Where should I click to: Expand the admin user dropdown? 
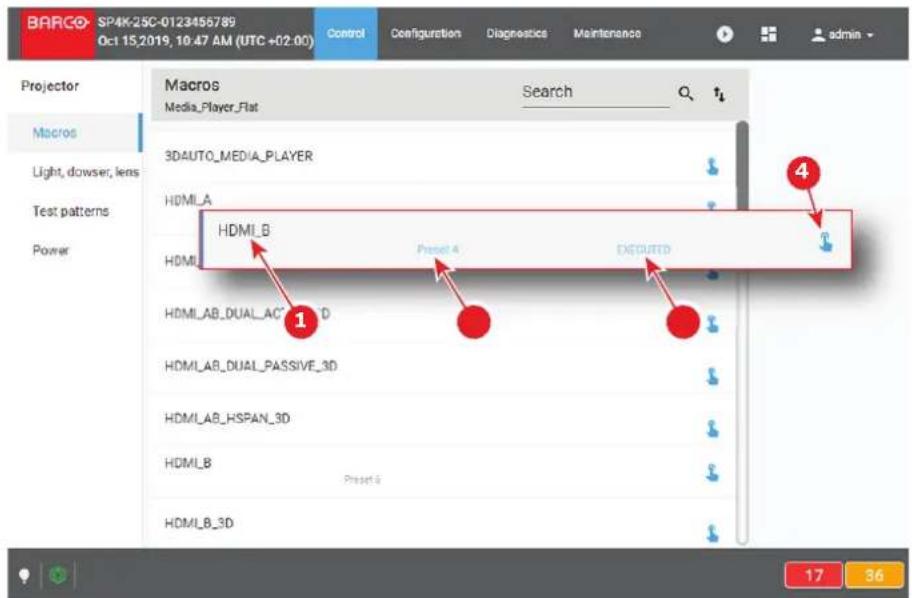(843, 35)
